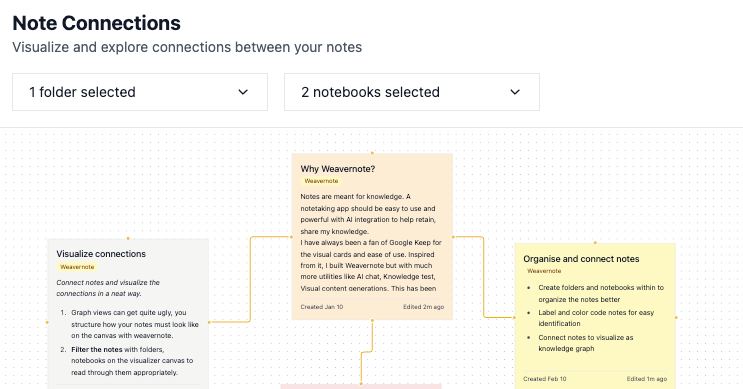This screenshot has height=389, width=743.
Task: Click top connection handle of 'Organise and connect notes' card
Action: 595,243
